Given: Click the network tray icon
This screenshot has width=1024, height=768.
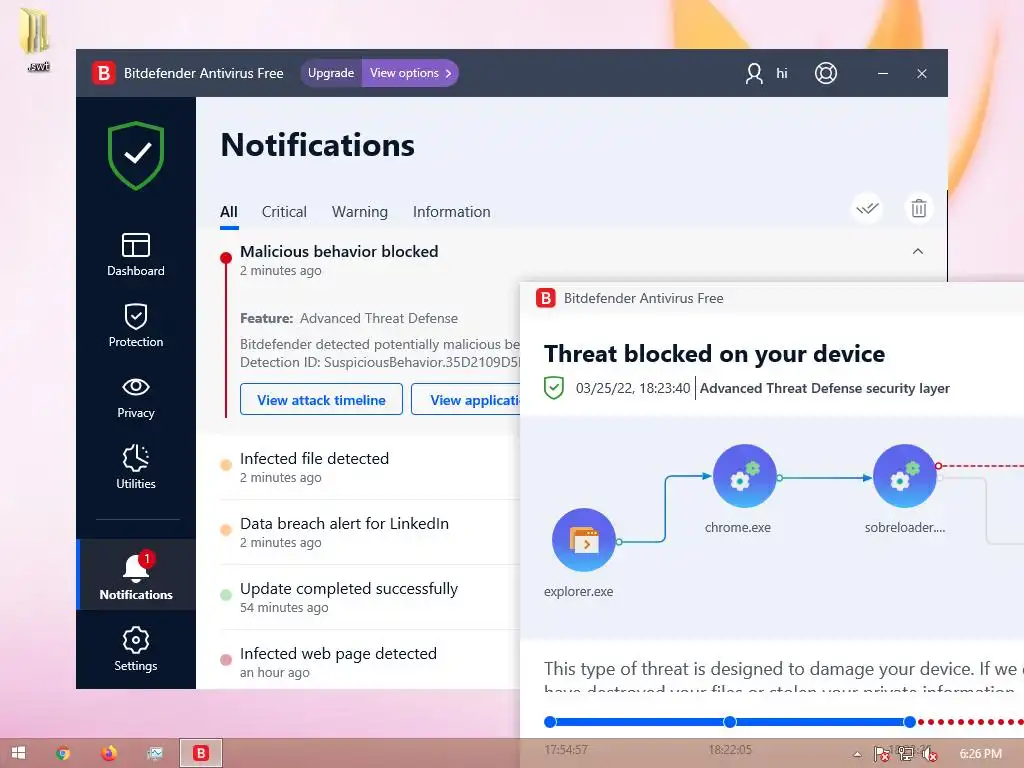Looking at the screenshot, I should 906,754.
